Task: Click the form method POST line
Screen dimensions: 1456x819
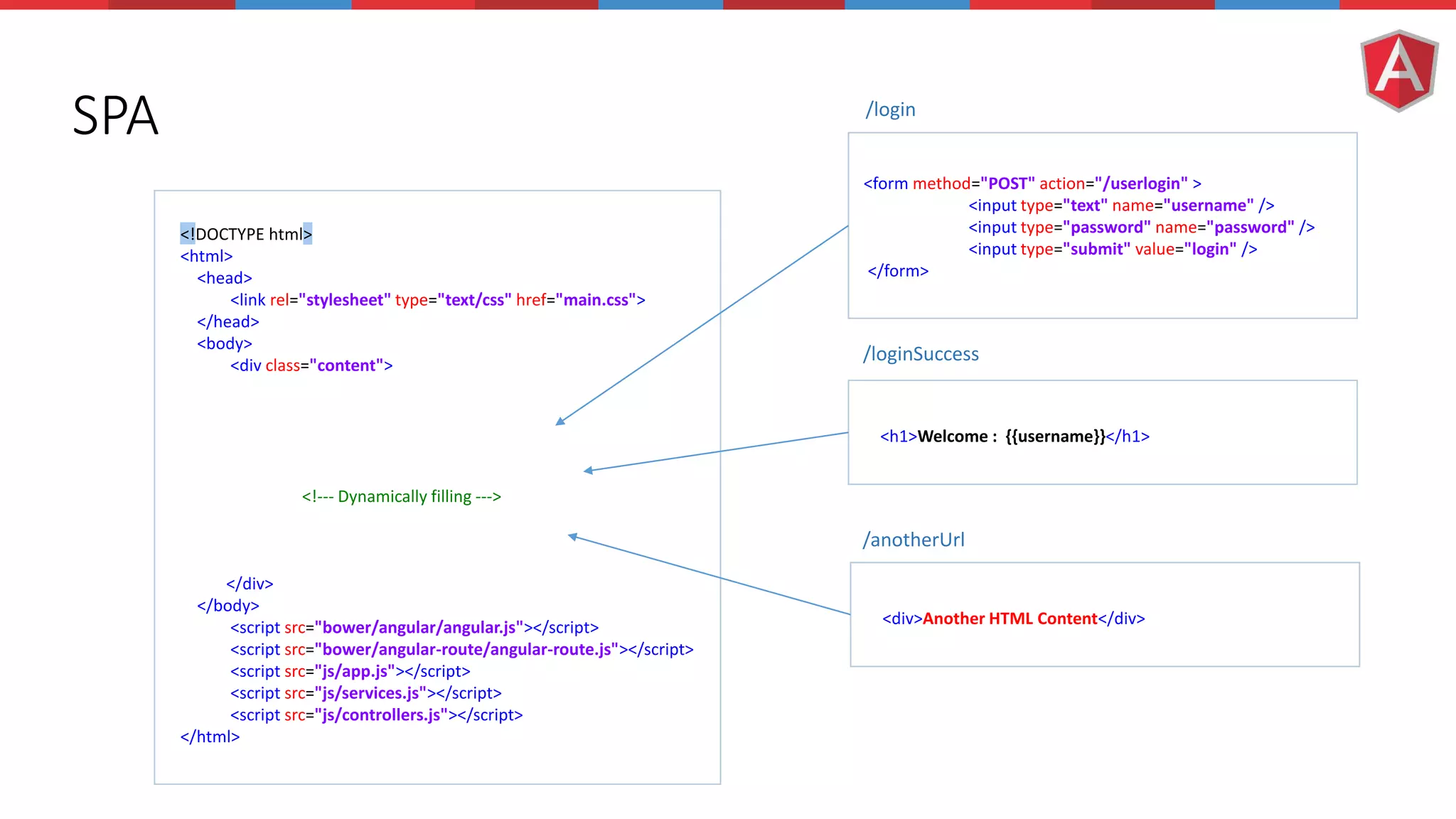Action: coord(1032,183)
